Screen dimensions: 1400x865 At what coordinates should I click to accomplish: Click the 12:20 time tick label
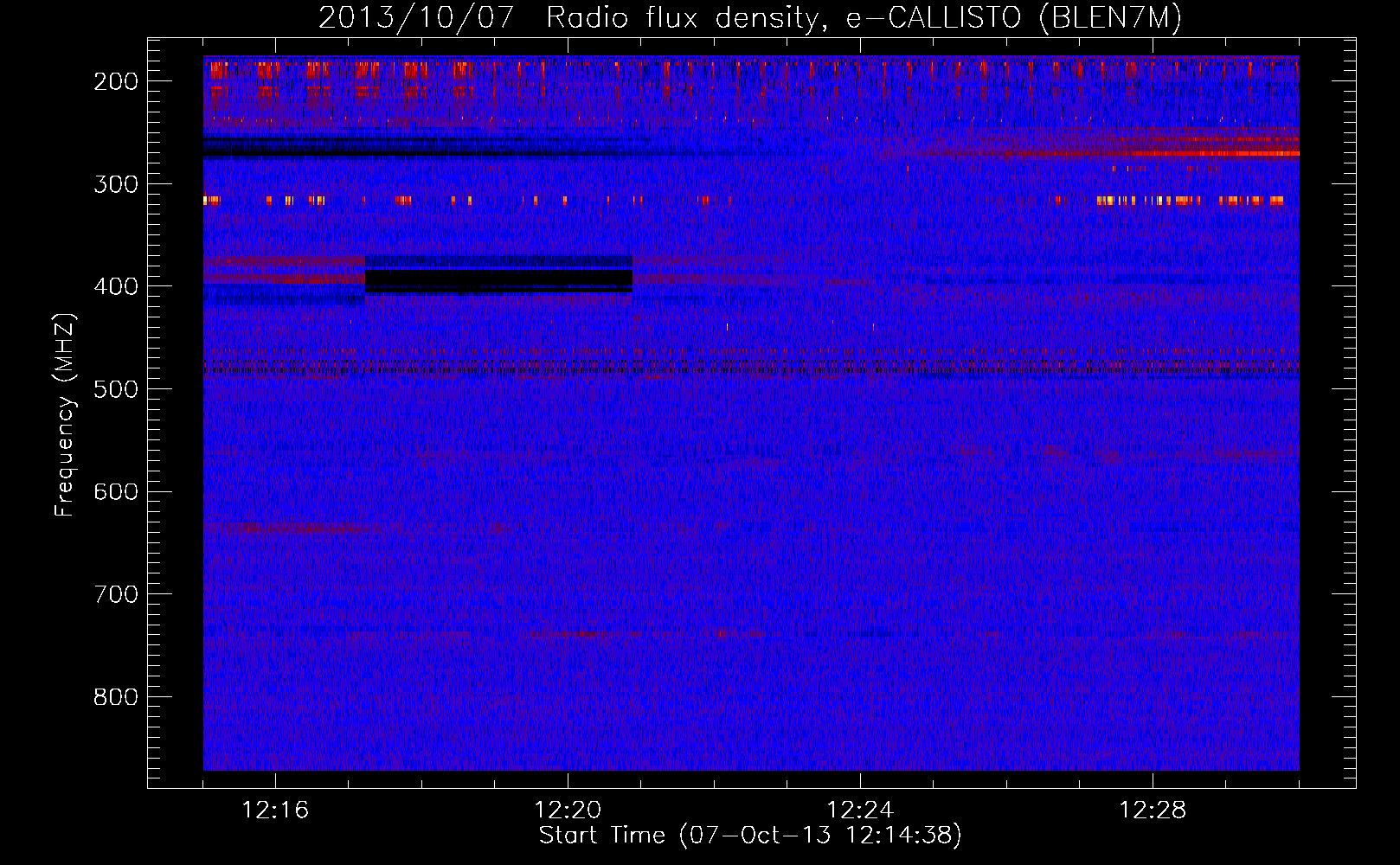(568, 811)
